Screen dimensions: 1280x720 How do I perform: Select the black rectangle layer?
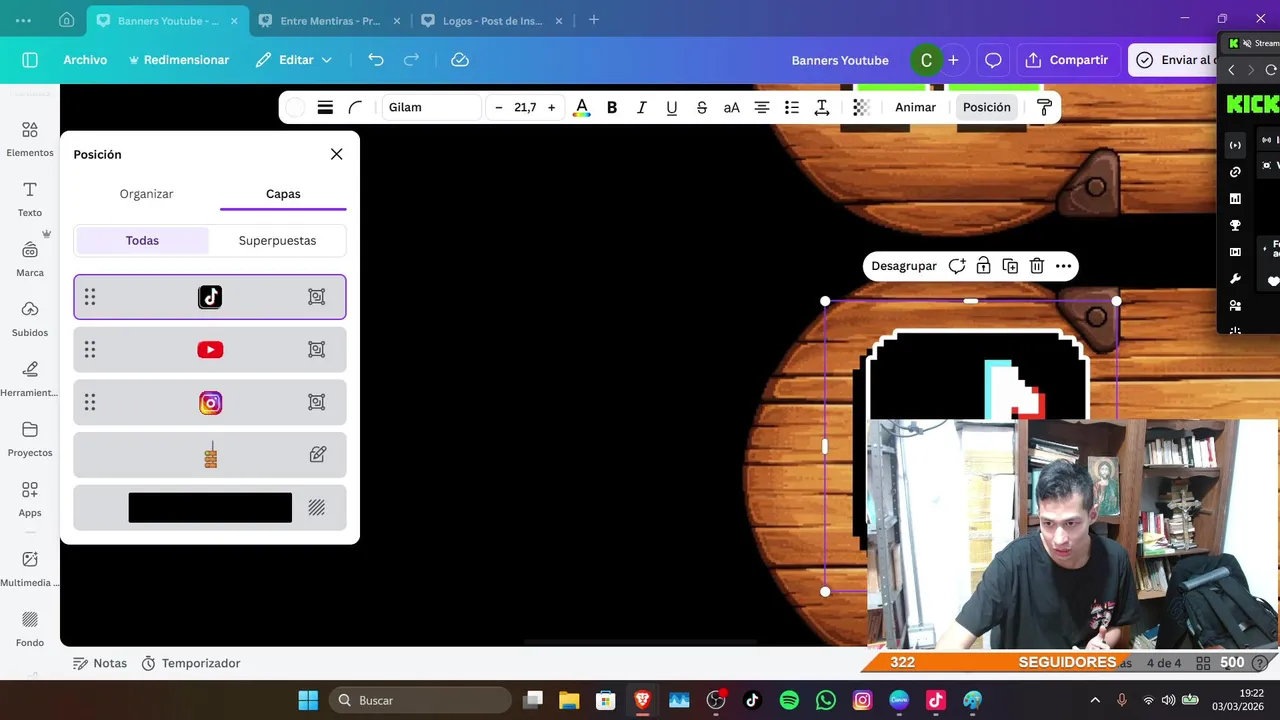pos(210,508)
